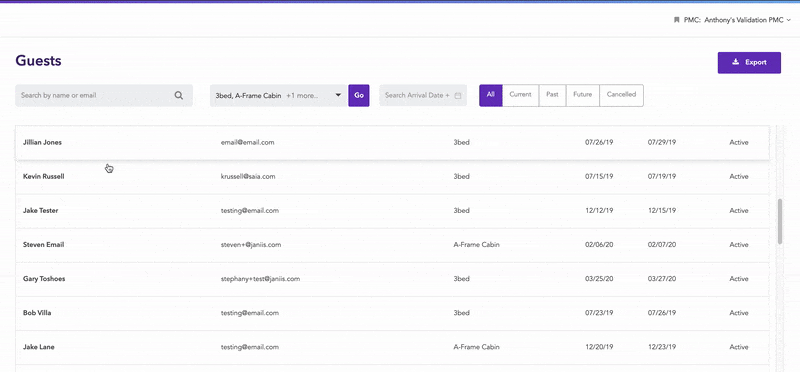Click arrival date 07/26/19
The image size is (800, 372).
(599, 142)
